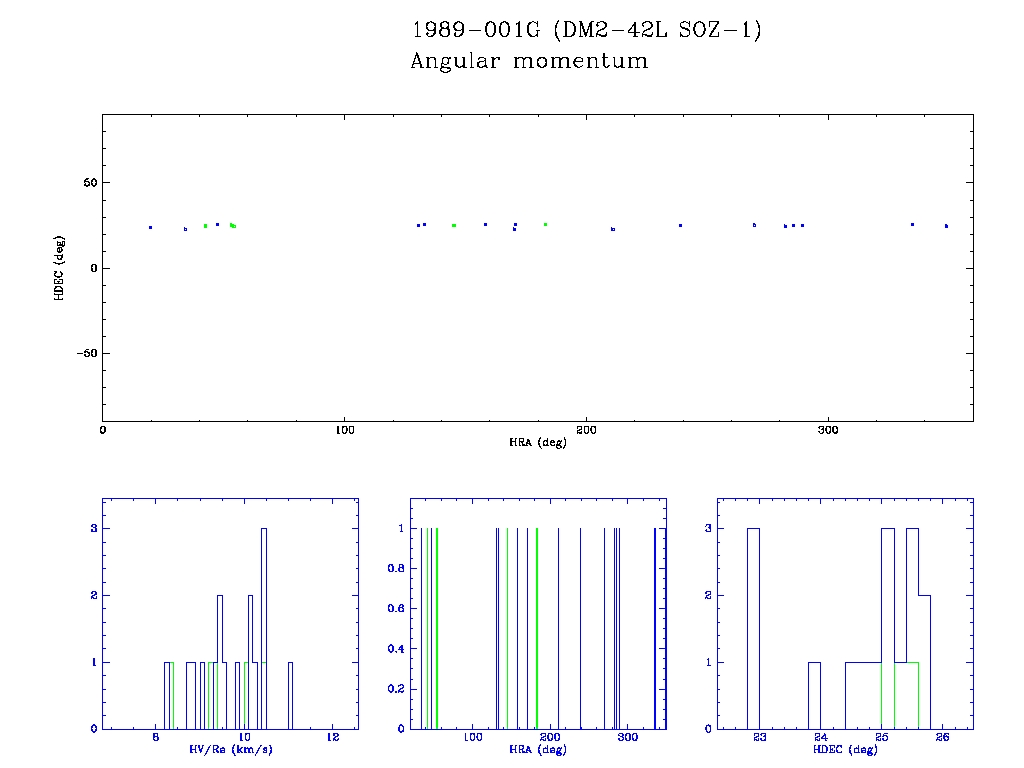Click the "200" tick label on scatter x-axis
The height and width of the screenshot is (768, 1024).
coord(586,430)
